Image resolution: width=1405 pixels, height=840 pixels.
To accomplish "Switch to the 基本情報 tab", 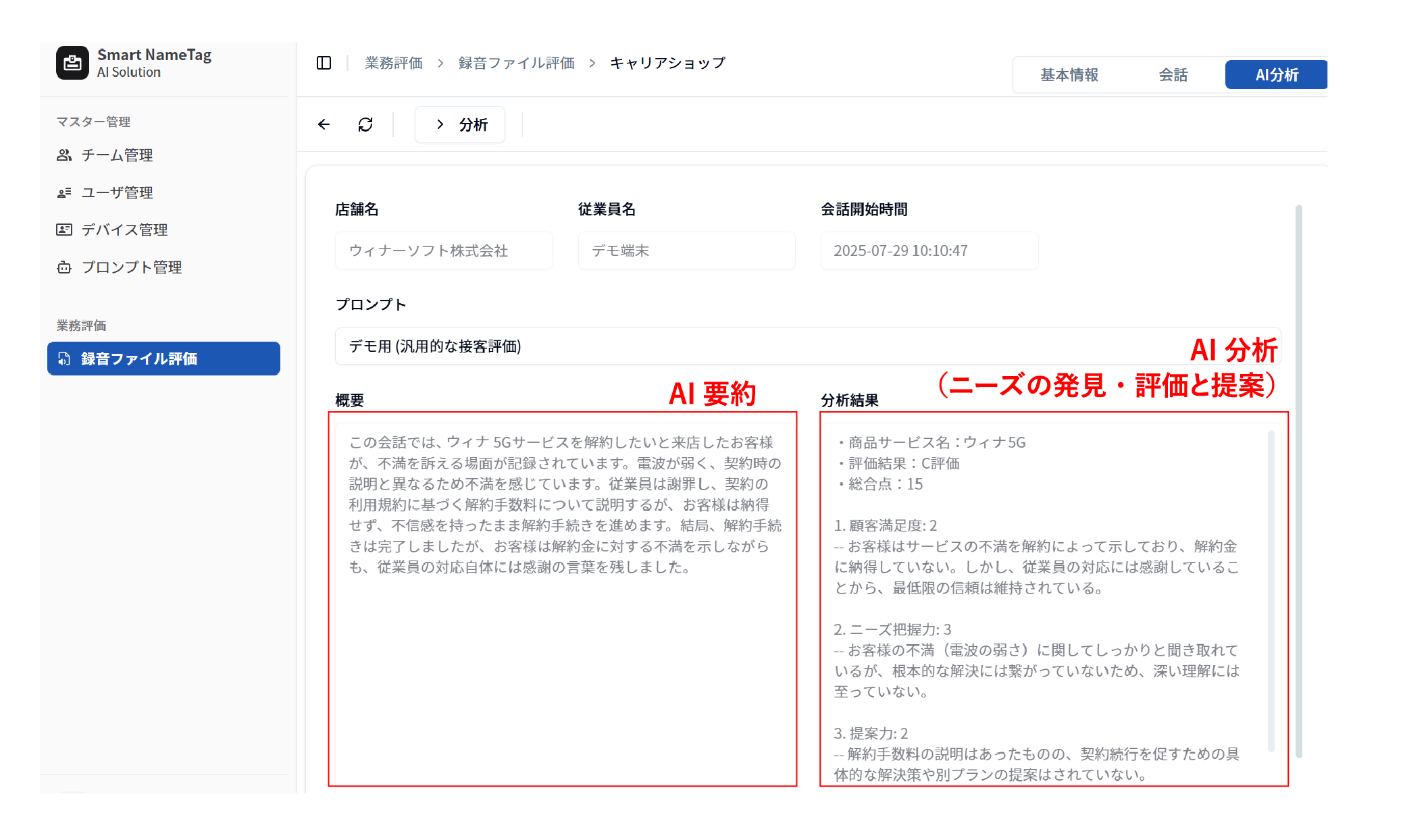I will click(x=1069, y=75).
